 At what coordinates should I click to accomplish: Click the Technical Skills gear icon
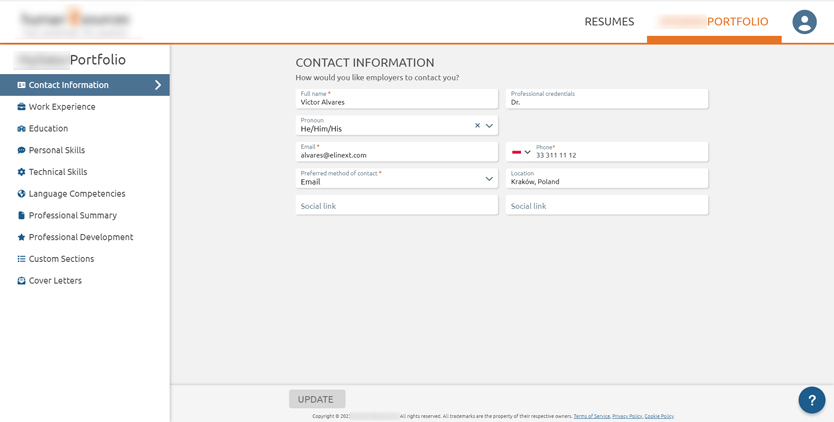click(21, 172)
